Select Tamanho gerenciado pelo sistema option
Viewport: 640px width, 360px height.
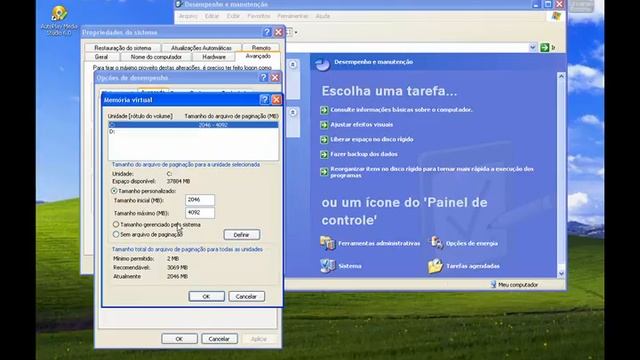pyautogui.click(x=116, y=224)
